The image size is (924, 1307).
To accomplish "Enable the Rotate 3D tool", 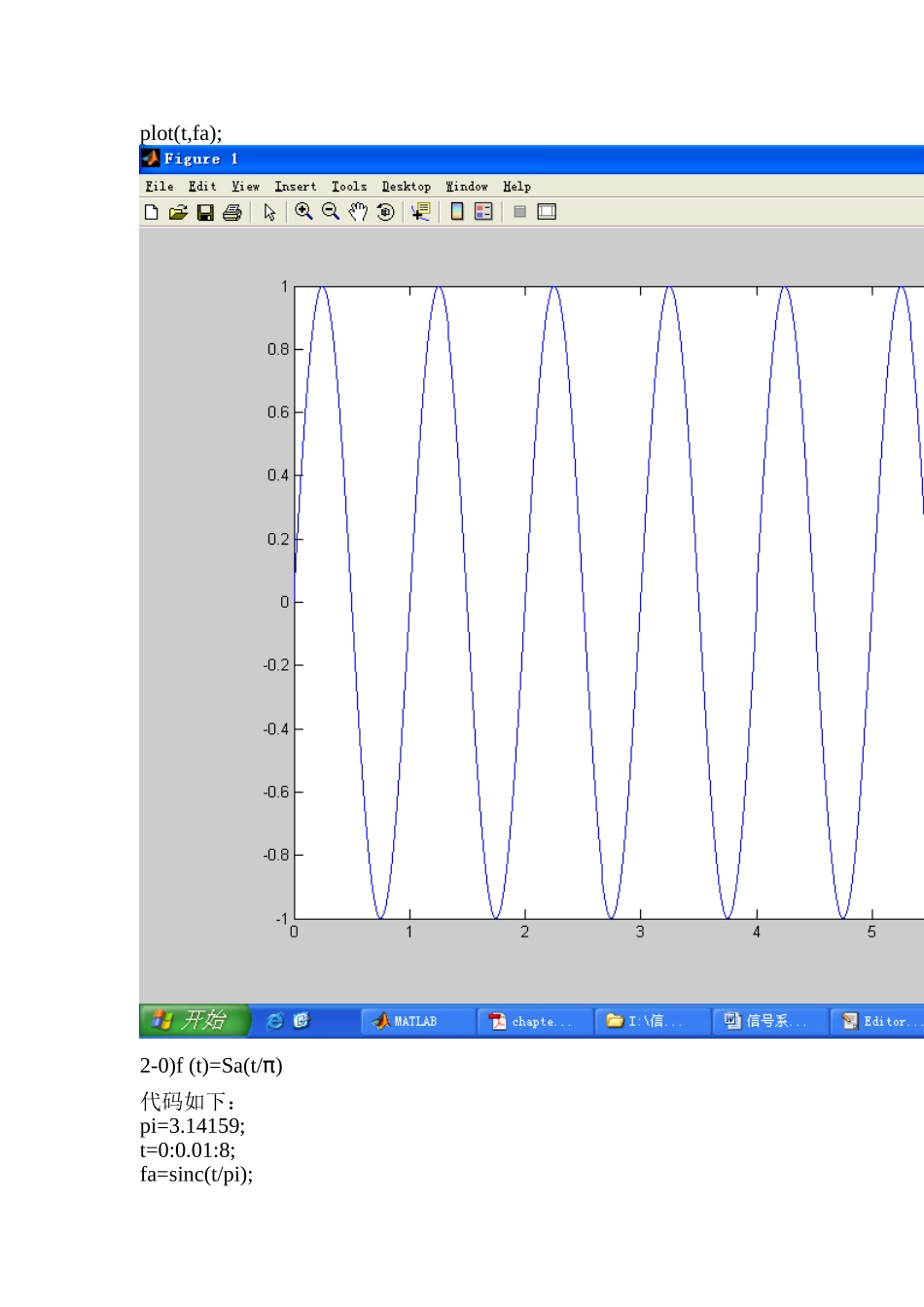I will click(x=385, y=212).
